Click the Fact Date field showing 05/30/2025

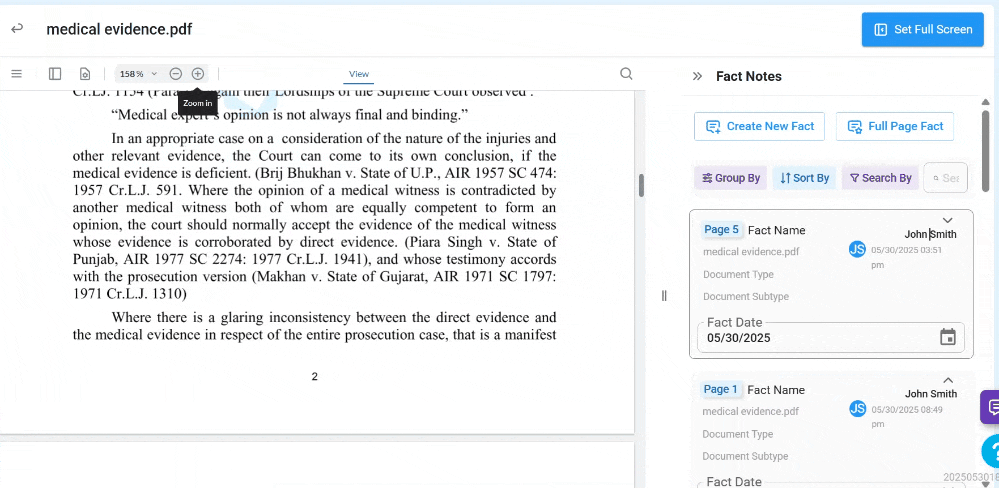coord(830,337)
